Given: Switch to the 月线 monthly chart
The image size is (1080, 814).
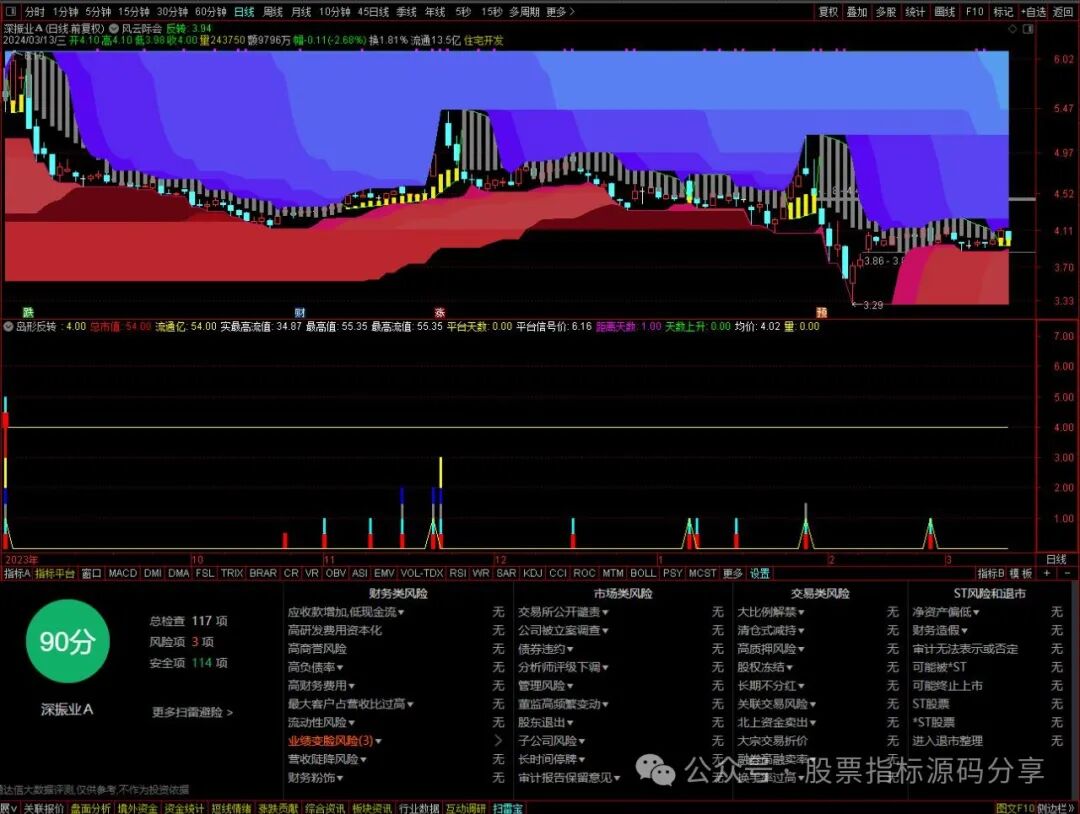Looking at the screenshot, I should pos(301,12).
